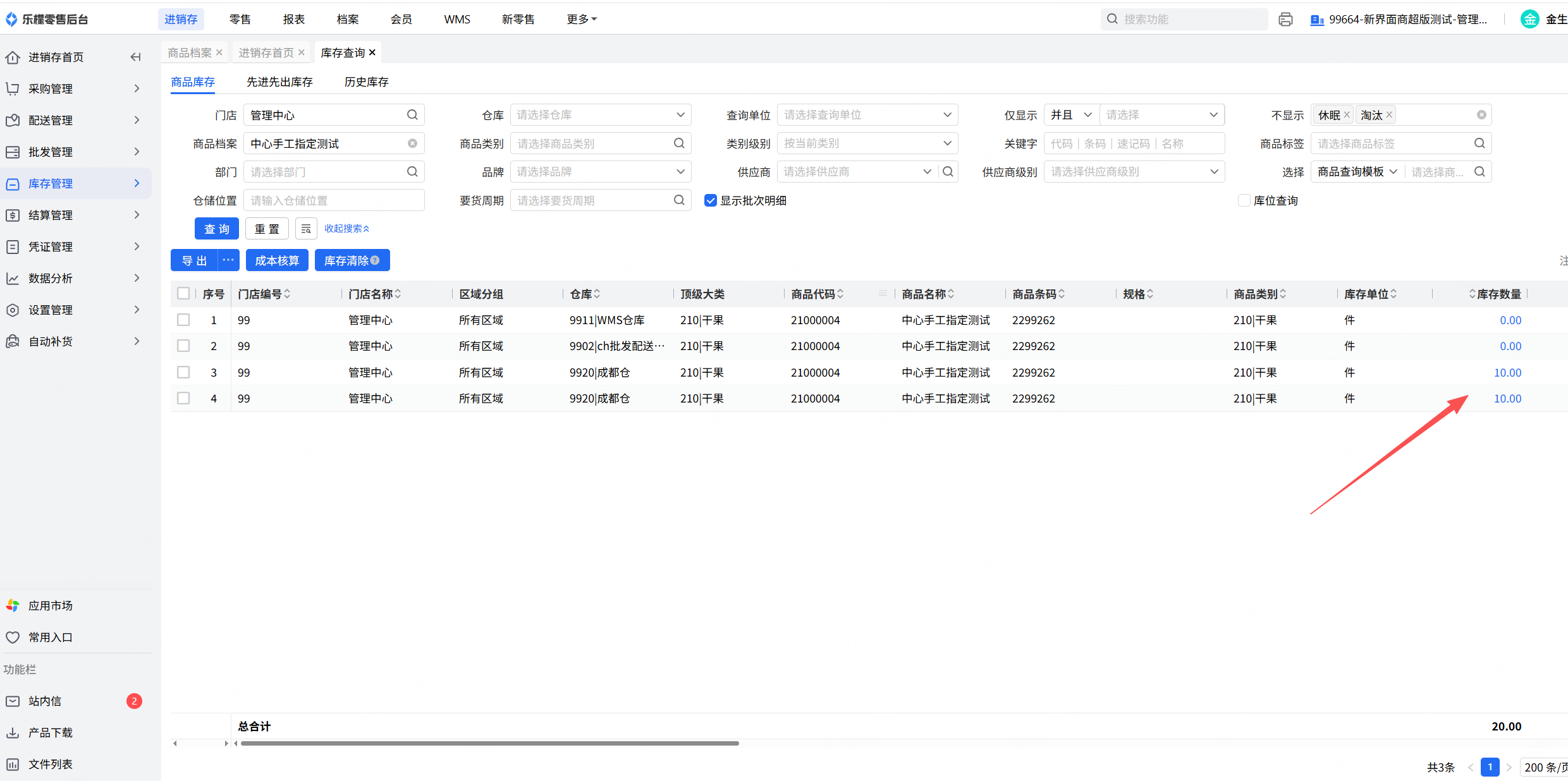The height and width of the screenshot is (781, 1568).
Task: Click the supplier search magnifier icon
Action: click(948, 172)
